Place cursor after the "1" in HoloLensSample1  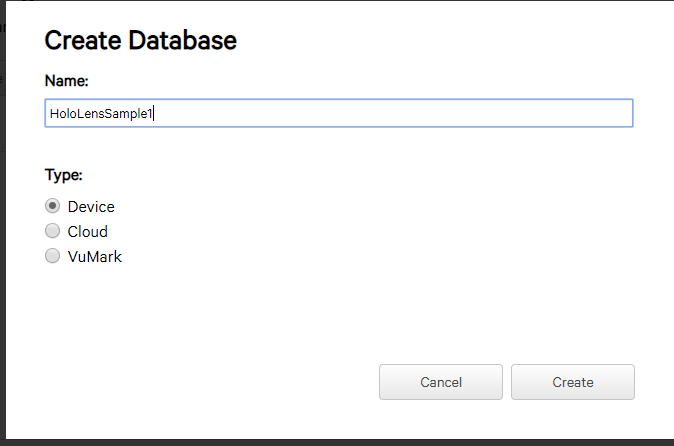tap(153, 114)
